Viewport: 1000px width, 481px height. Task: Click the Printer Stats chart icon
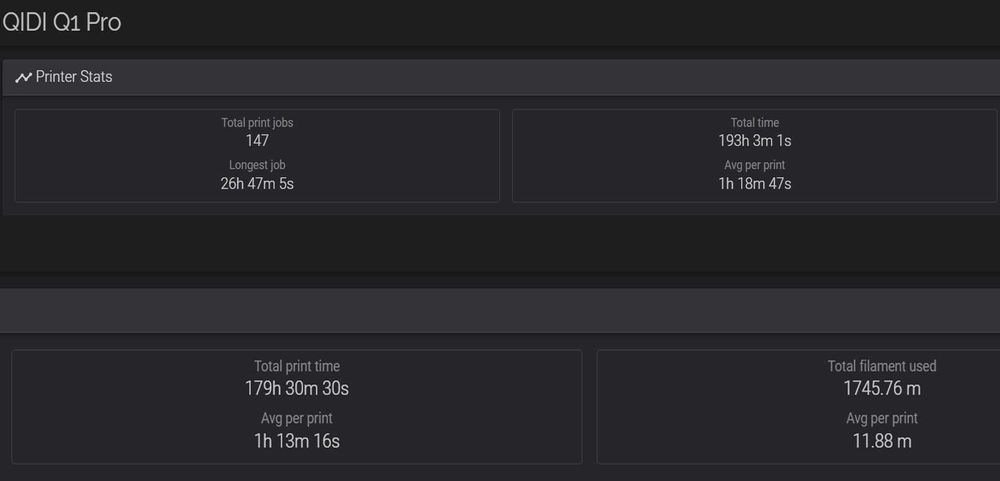23,77
